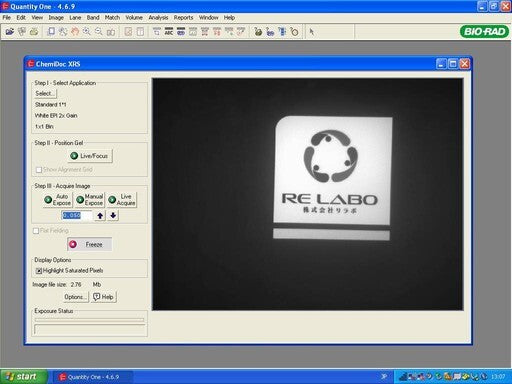Close the ChemiDoc XRS window
This screenshot has width=512, height=384.
(x=464, y=64)
